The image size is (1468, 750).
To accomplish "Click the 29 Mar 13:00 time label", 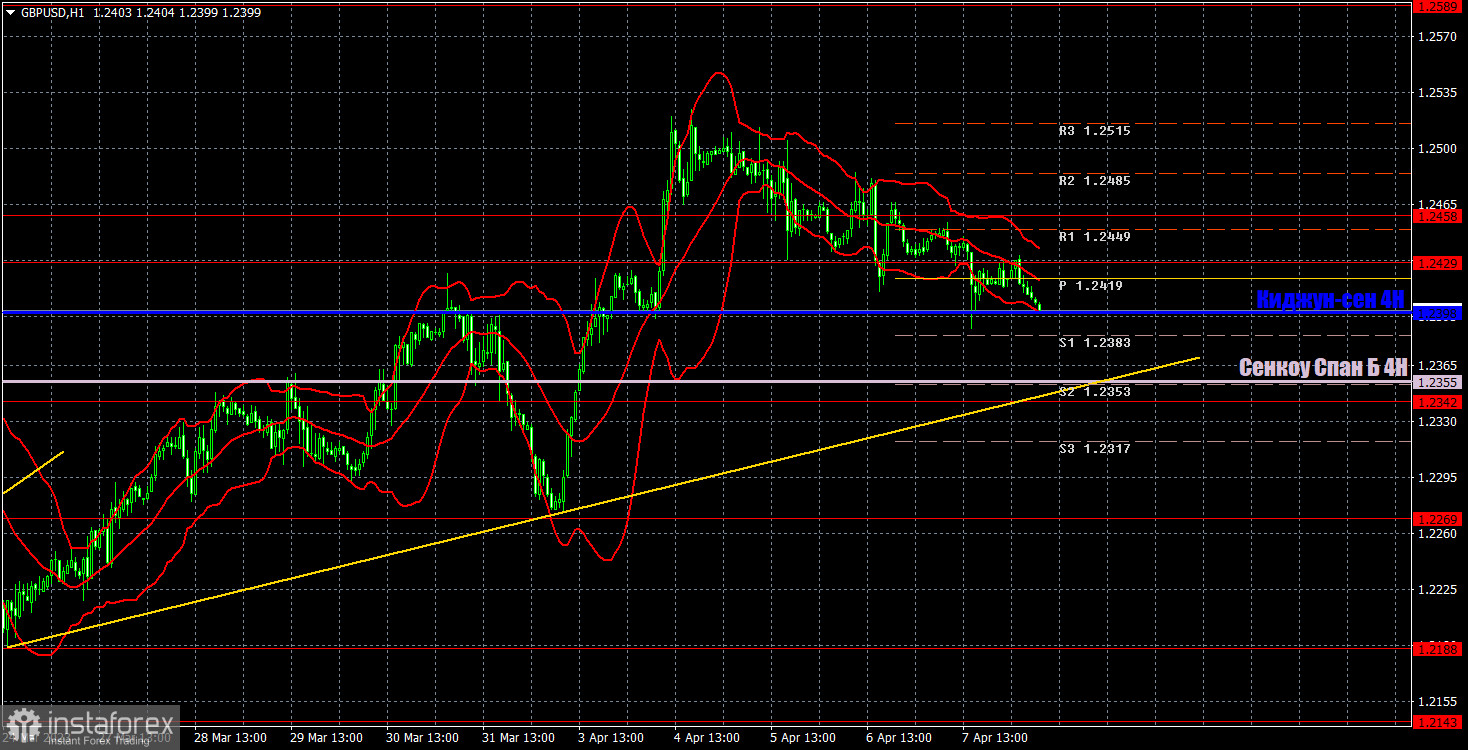I will [x=325, y=738].
